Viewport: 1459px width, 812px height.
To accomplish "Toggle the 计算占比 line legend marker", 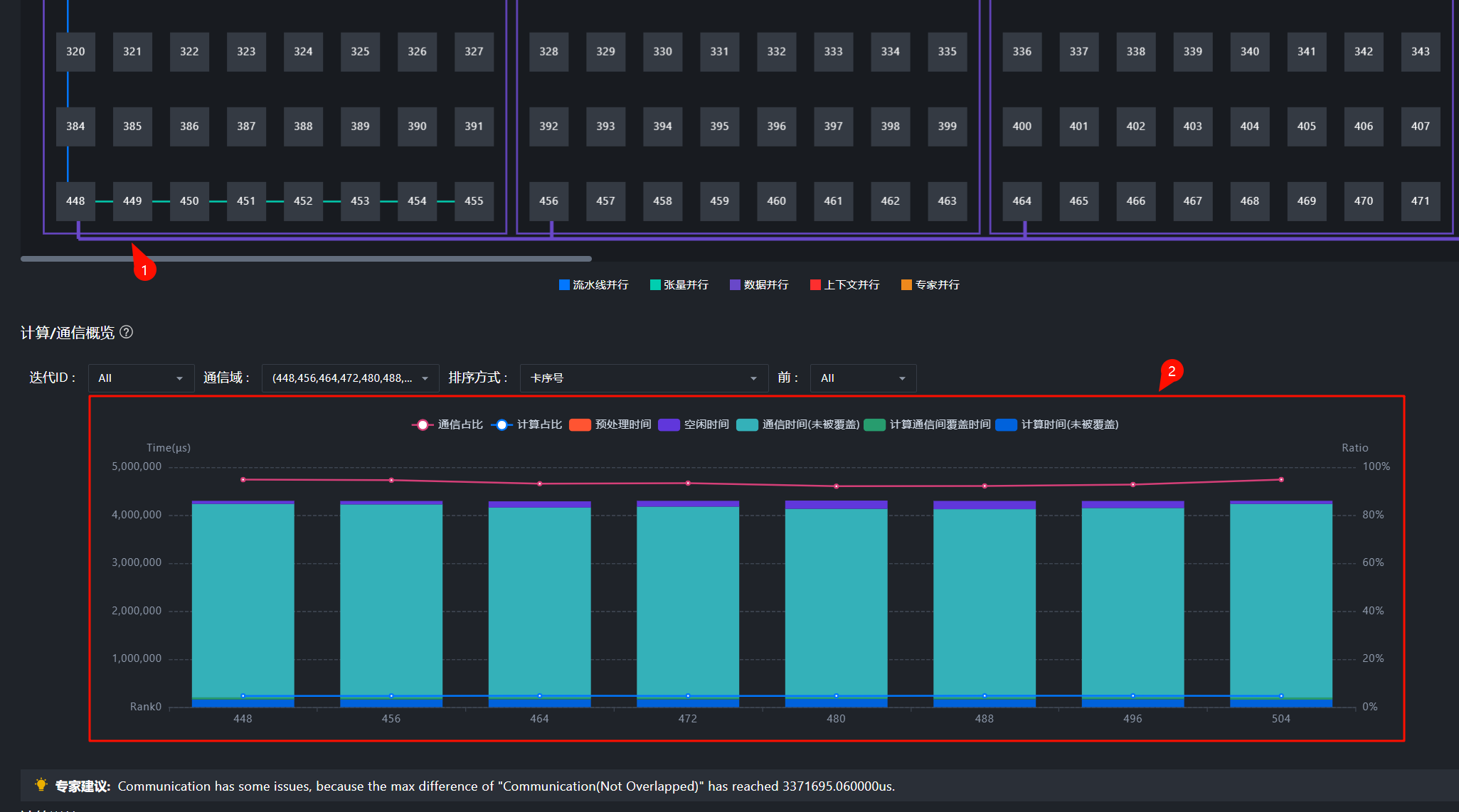I will [502, 424].
